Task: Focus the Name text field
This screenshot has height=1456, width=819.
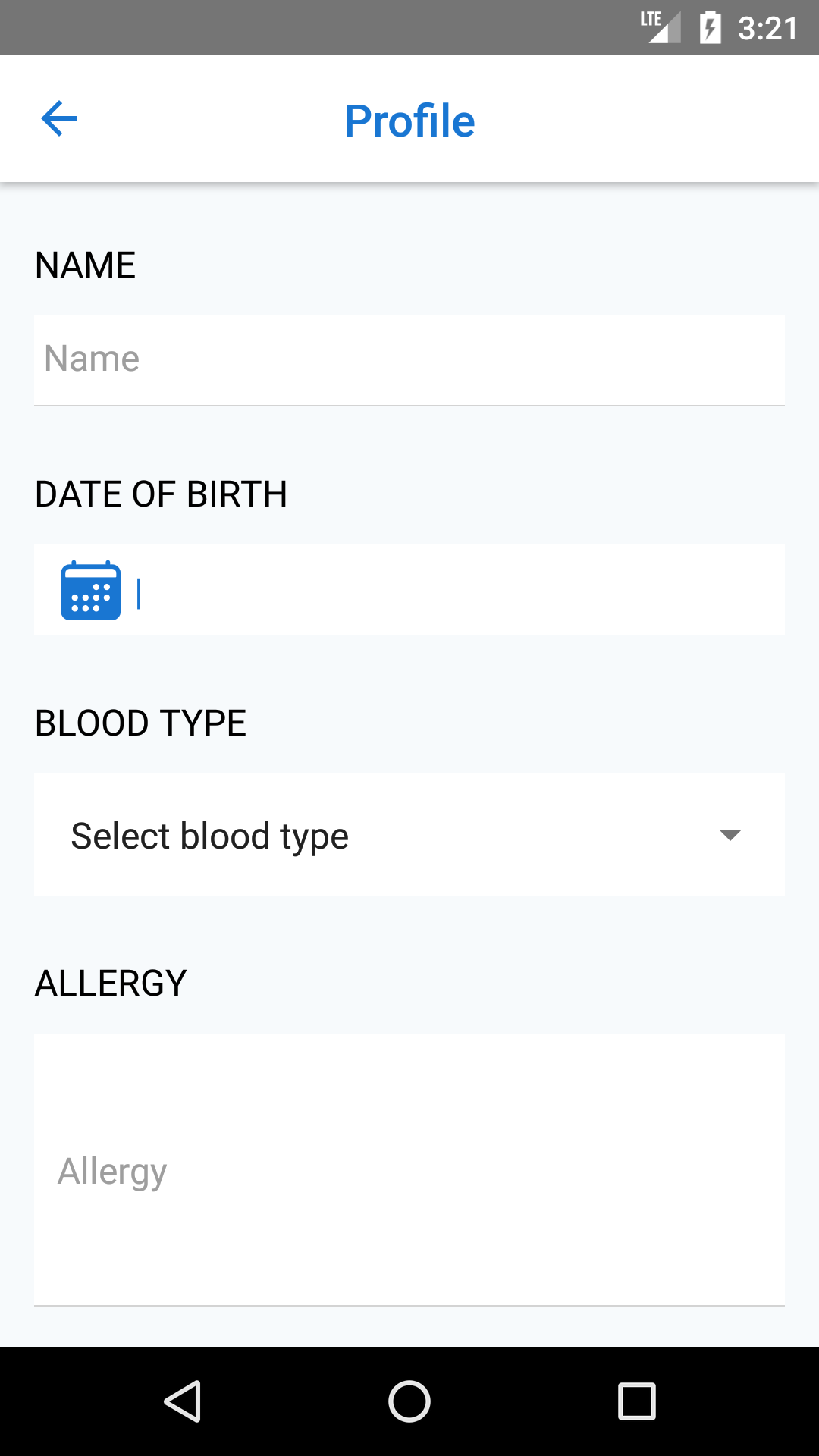Action: [409, 360]
